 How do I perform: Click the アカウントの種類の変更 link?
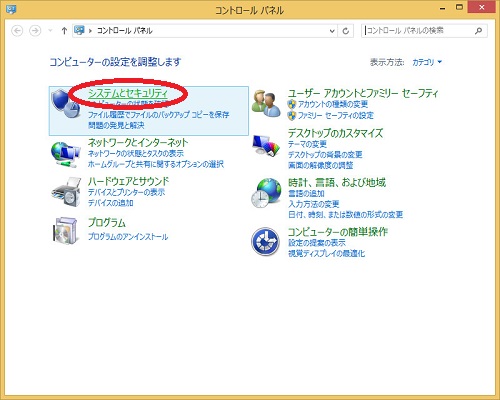tap(333, 104)
